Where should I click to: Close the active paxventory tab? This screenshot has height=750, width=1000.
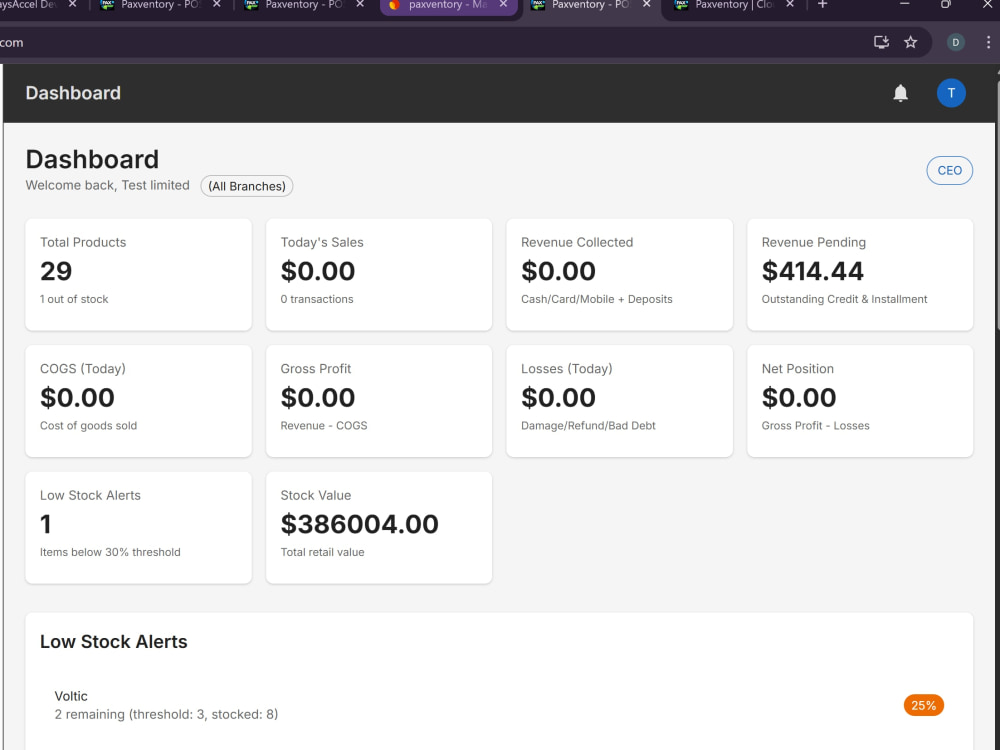503,4
